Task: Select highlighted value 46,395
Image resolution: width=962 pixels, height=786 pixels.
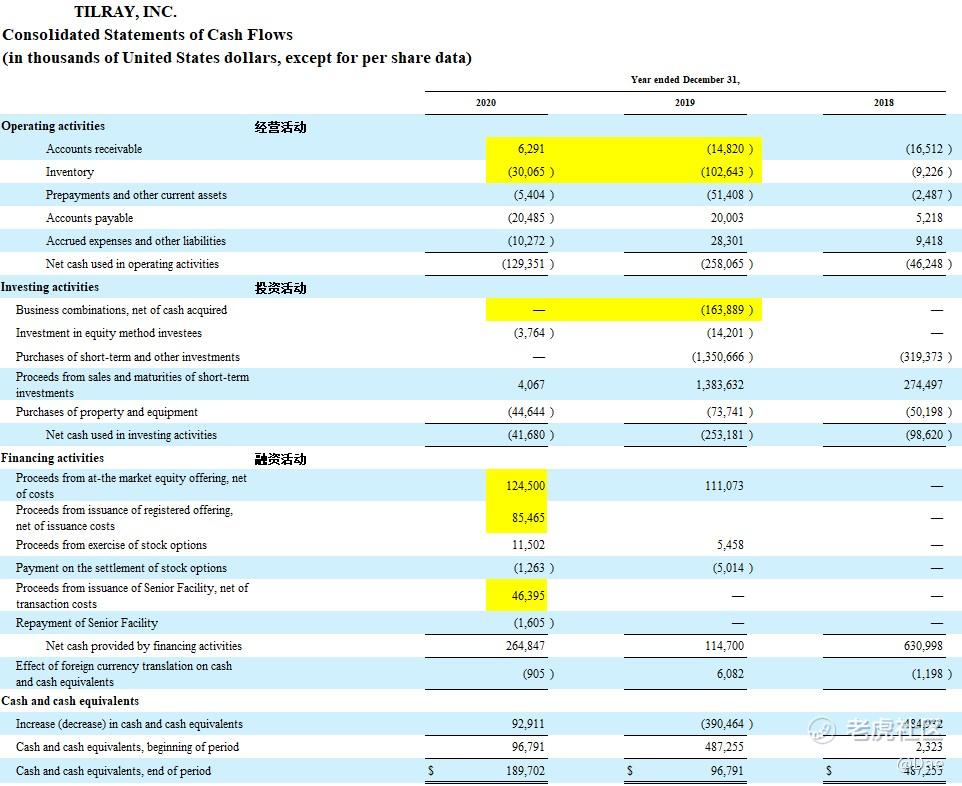Action: 528,596
